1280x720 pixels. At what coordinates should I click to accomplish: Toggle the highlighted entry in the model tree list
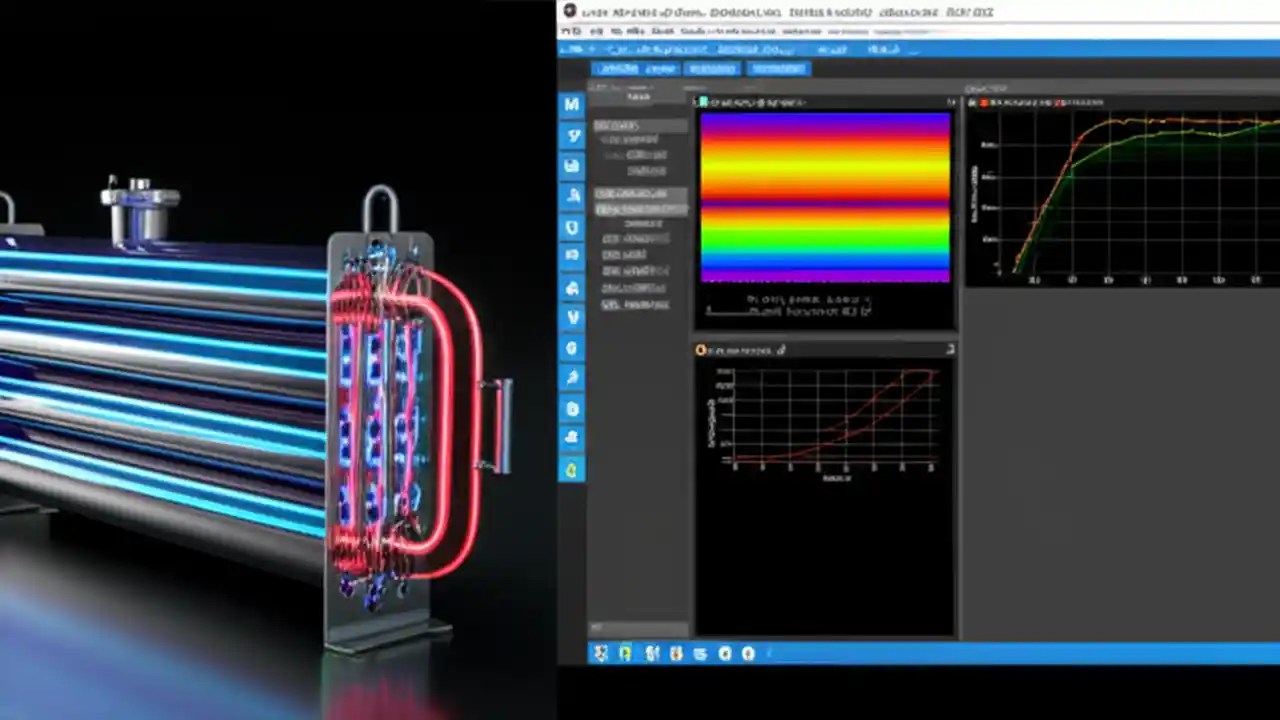pos(640,208)
